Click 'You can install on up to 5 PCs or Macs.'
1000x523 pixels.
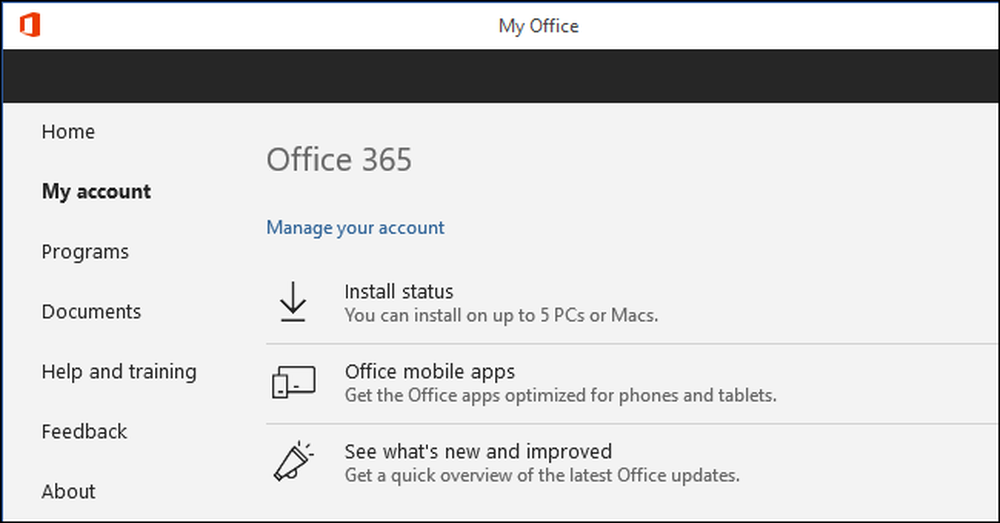coord(501,315)
